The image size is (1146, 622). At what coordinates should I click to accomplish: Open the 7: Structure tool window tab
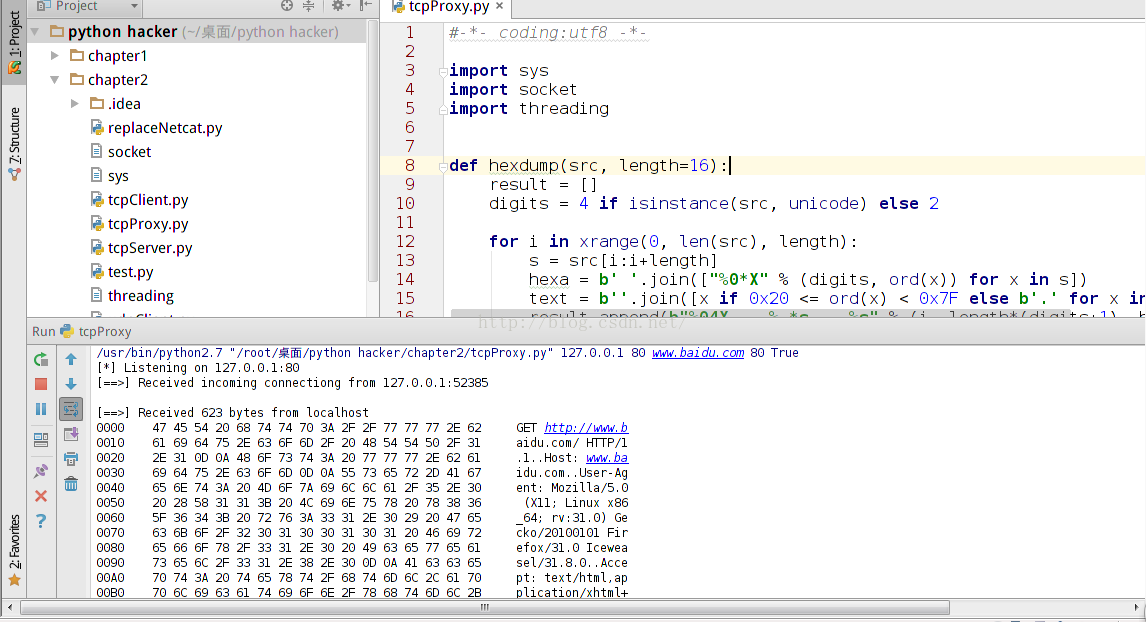pyautogui.click(x=14, y=144)
